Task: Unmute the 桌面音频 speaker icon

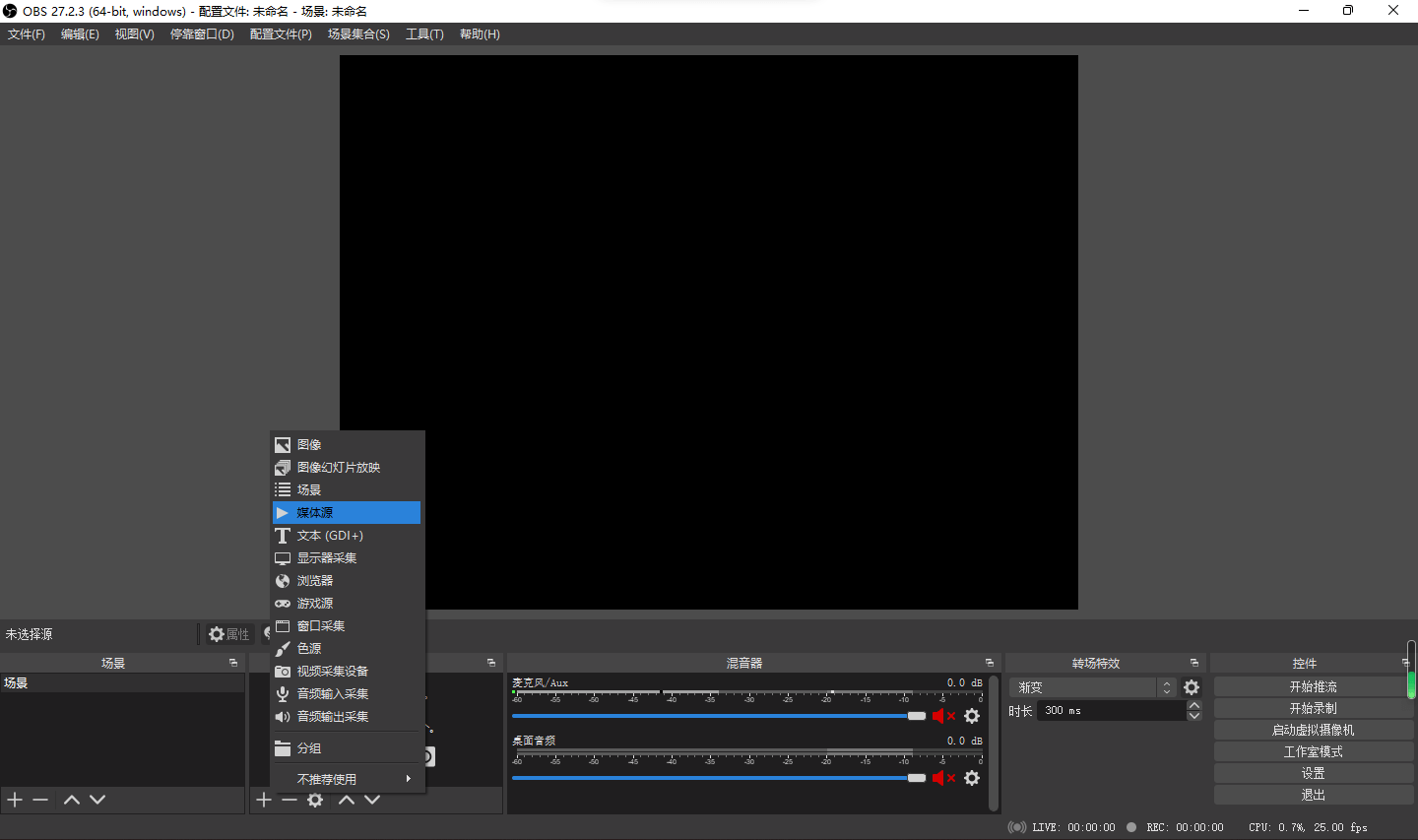Action: pos(943,778)
